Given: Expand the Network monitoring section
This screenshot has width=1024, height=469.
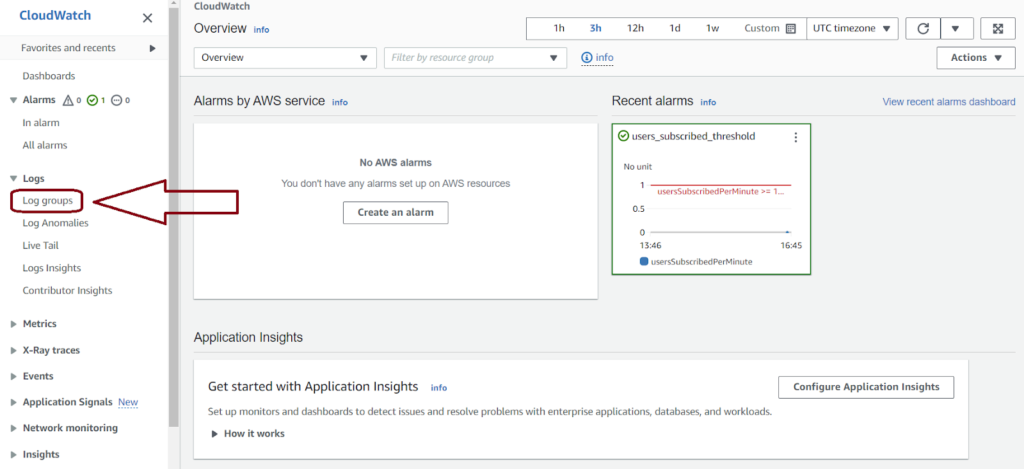Looking at the screenshot, I should [x=14, y=429].
